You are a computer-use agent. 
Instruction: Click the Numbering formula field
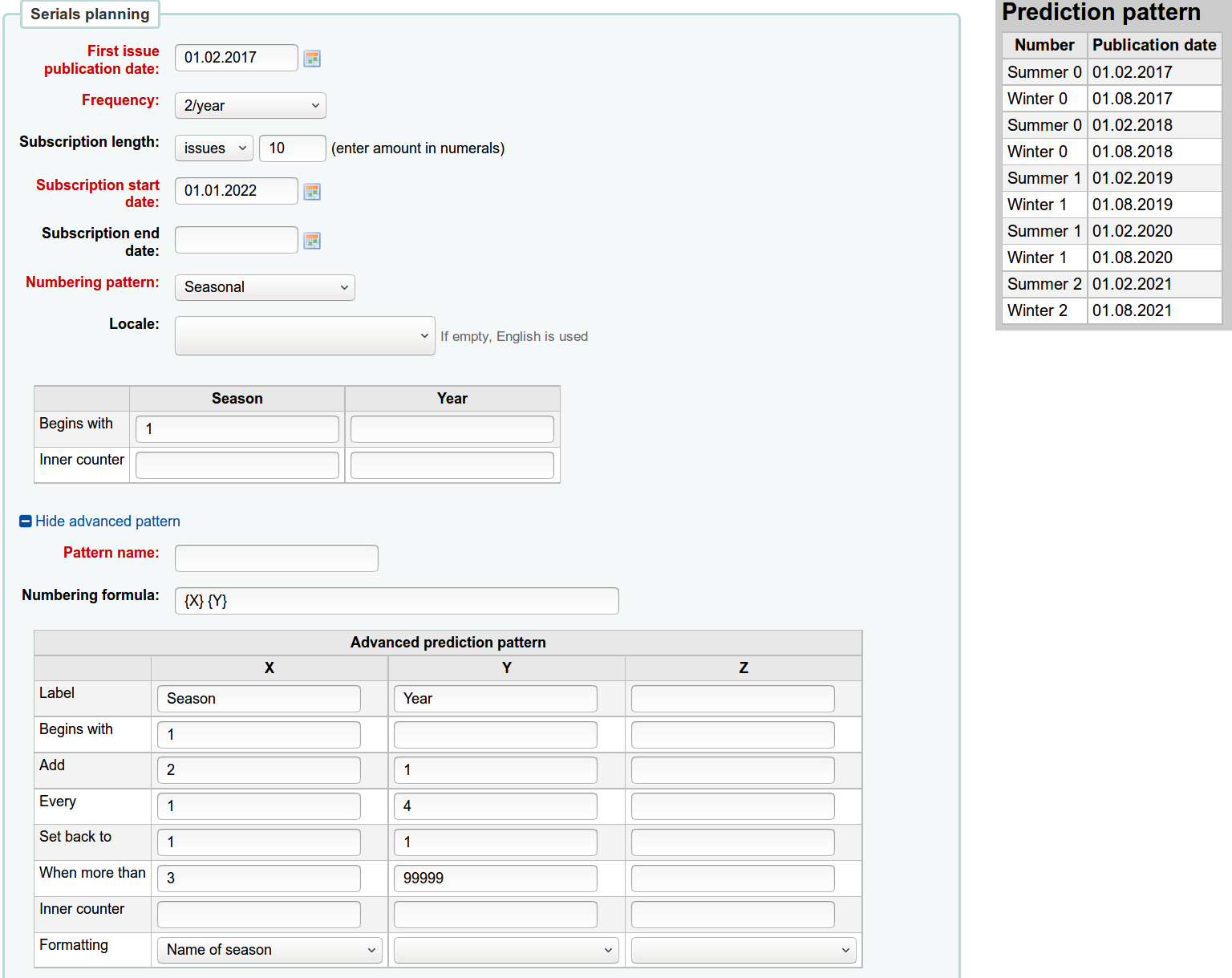click(x=397, y=601)
